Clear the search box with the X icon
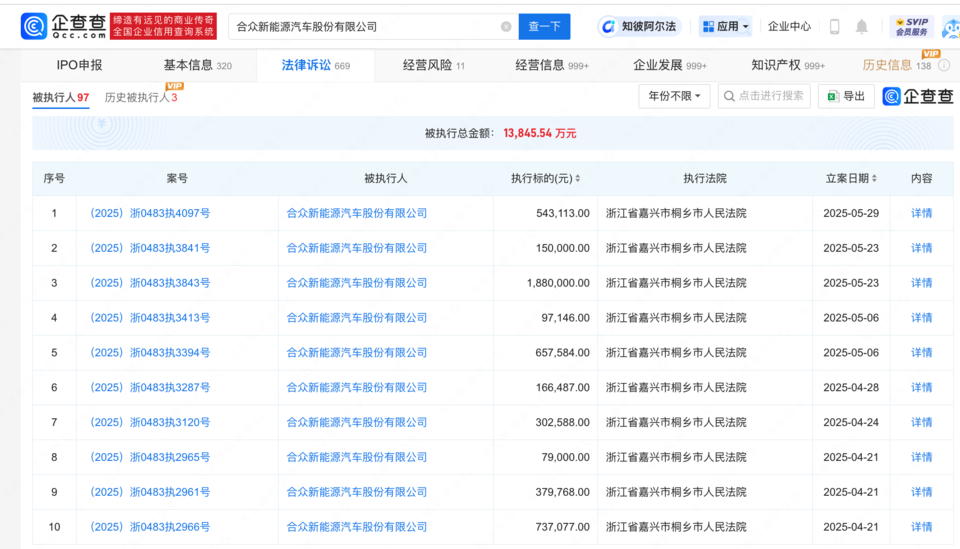This screenshot has height=549, width=960. [x=506, y=26]
